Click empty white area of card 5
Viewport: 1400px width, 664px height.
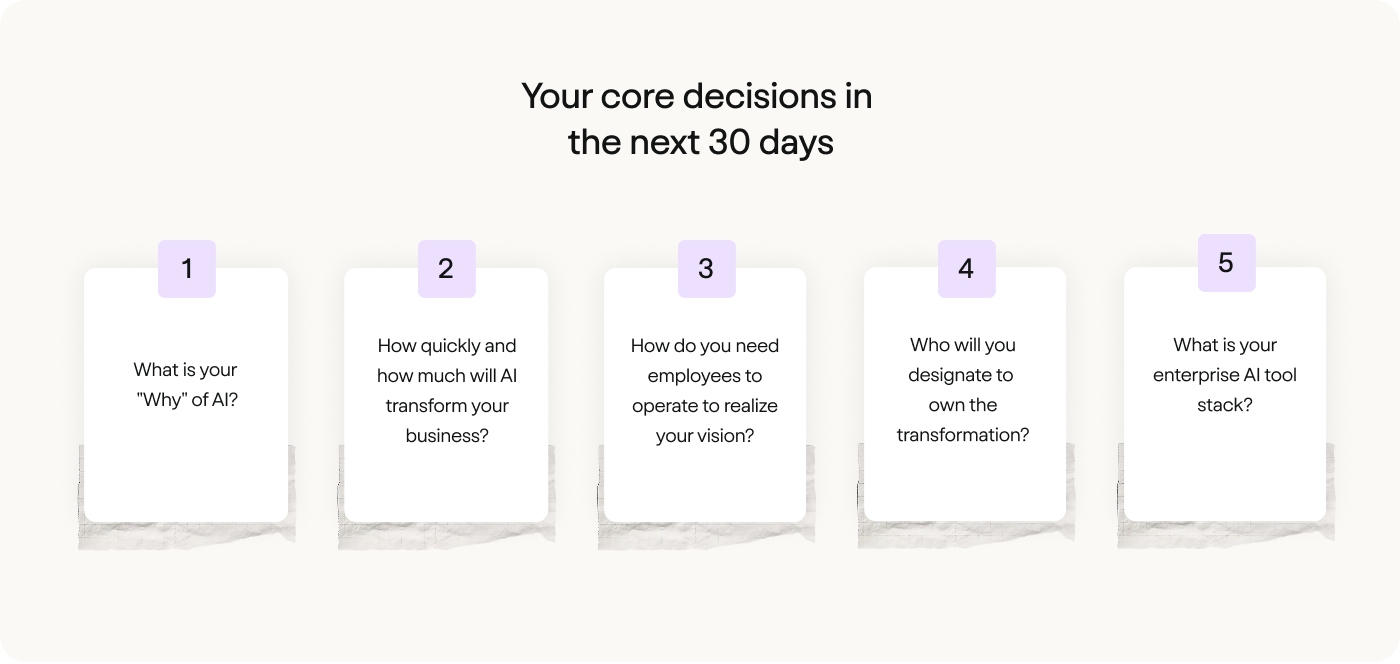pyautogui.click(x=1225, y=470)
